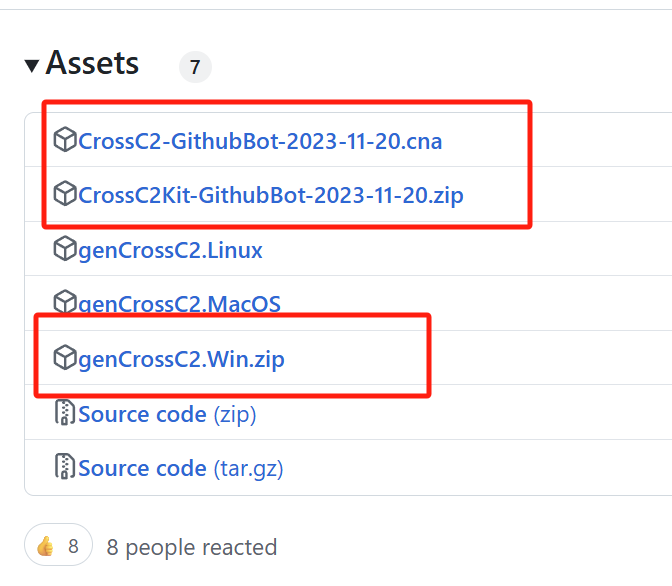Click package icon next to genCrossC2.Win.zip
The height and width of the screenshot is (586, 672).
click(x=65, y=357)
